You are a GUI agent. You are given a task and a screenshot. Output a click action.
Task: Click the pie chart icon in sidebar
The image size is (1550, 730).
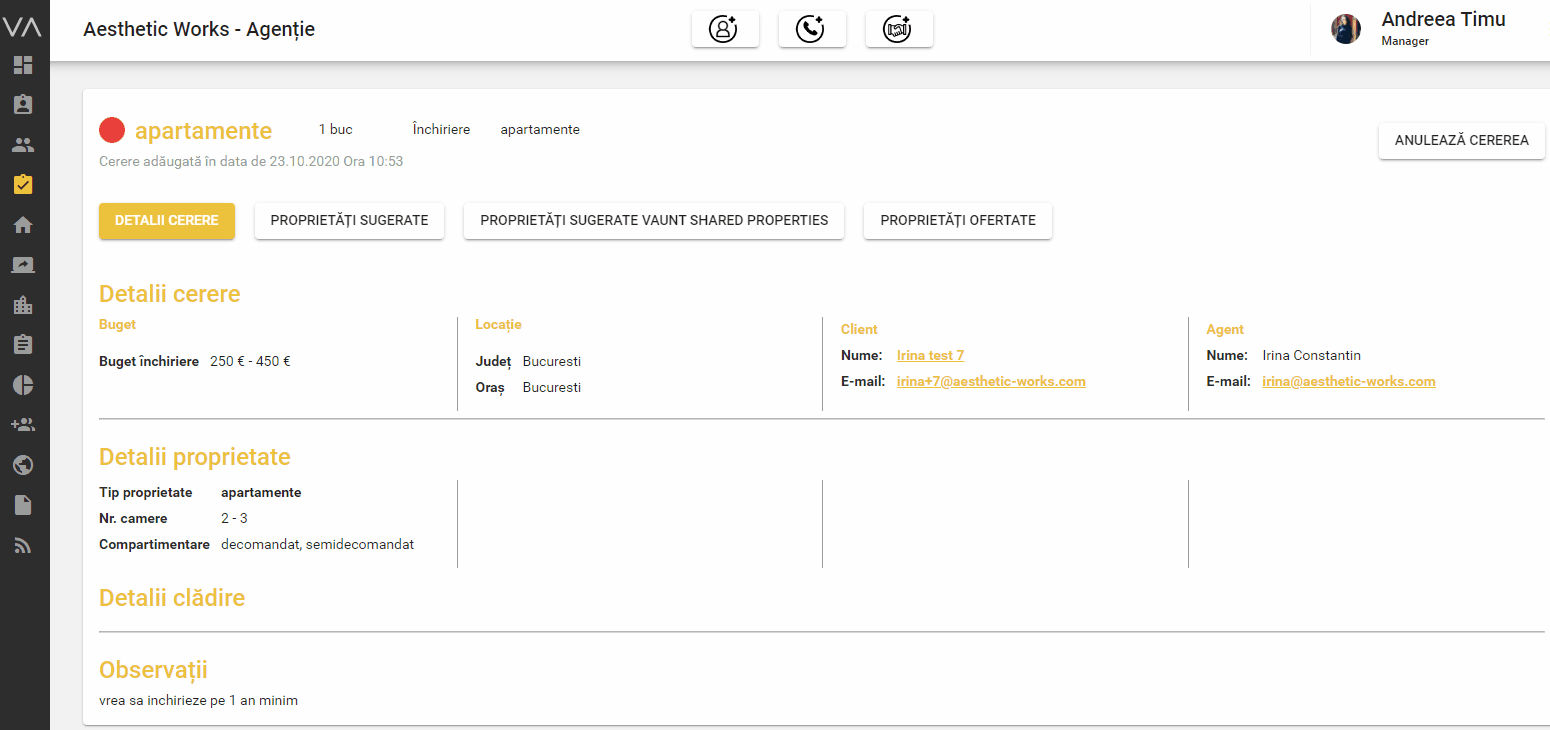pyautogui.click(x=23, y=385)
